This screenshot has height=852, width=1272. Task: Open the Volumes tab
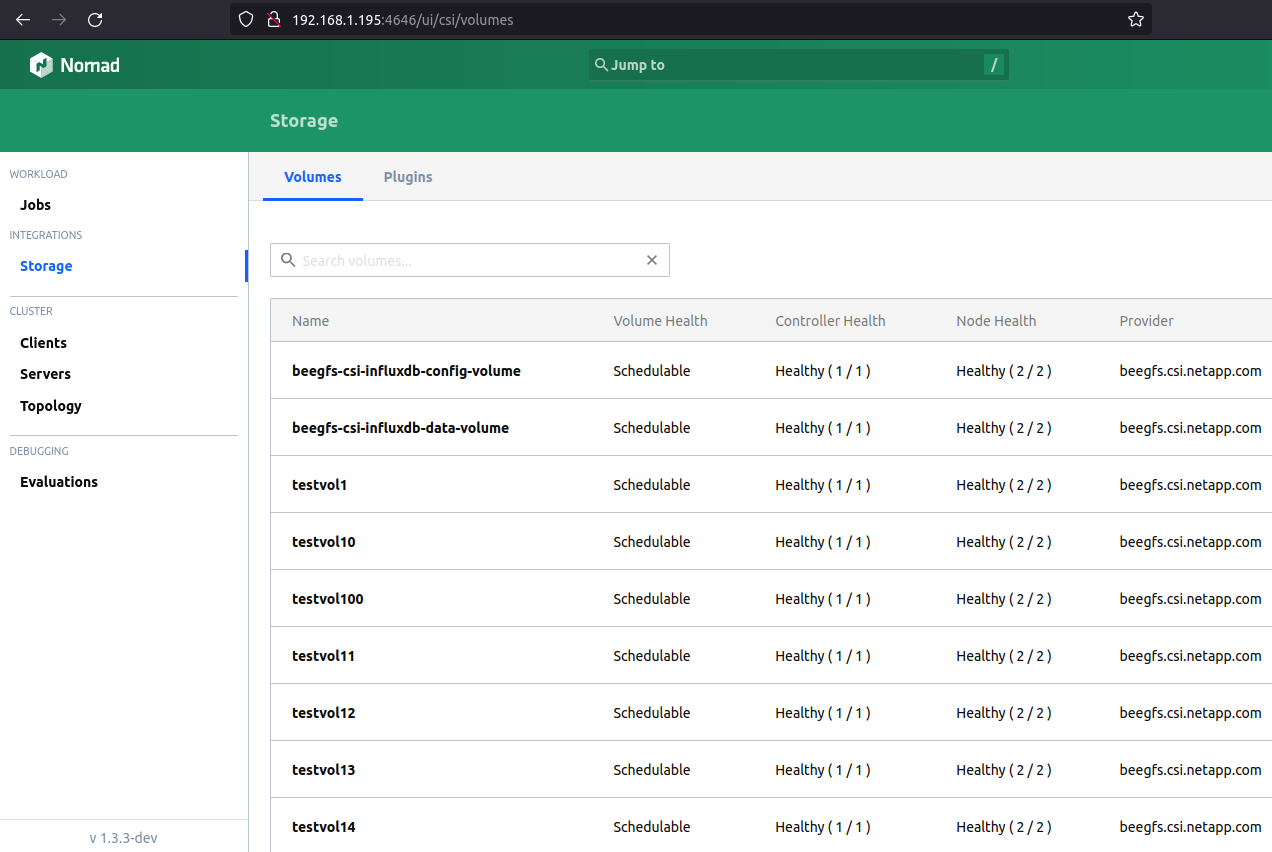[313, 177]
